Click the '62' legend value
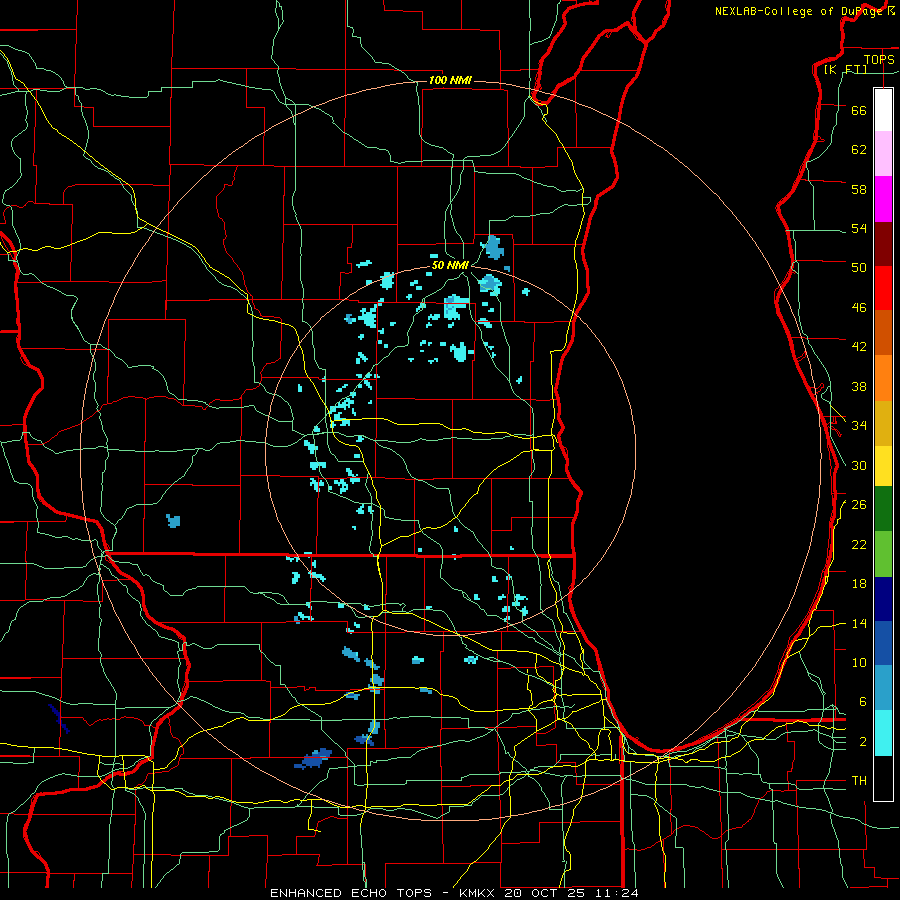The height and width of the screenshot is (900, 900). (859, 150)
